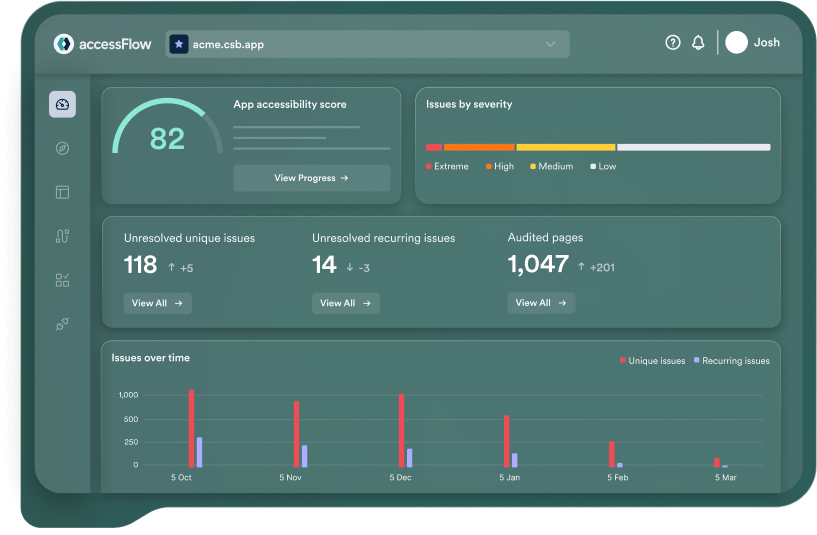Open notifications bell icon
Image resolution: width=817 pixels, height=535 pixels.
point(698,43)
